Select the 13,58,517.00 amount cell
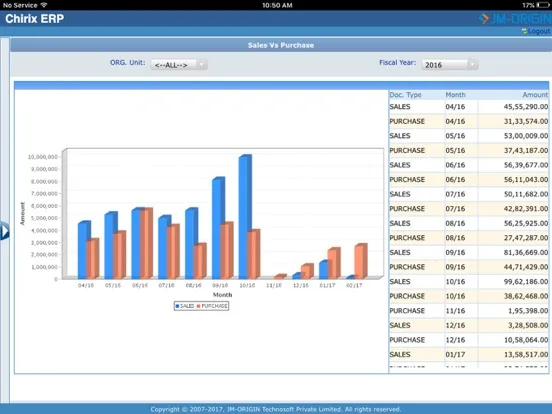This screenshot has width=552, height=414. [x=513, y=355]
